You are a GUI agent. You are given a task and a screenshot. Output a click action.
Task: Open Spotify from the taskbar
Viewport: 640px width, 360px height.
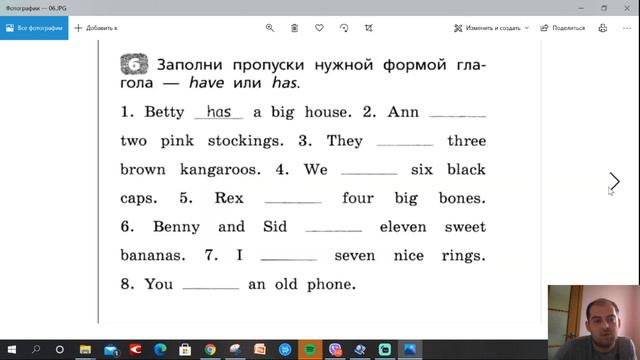point(310,349)
